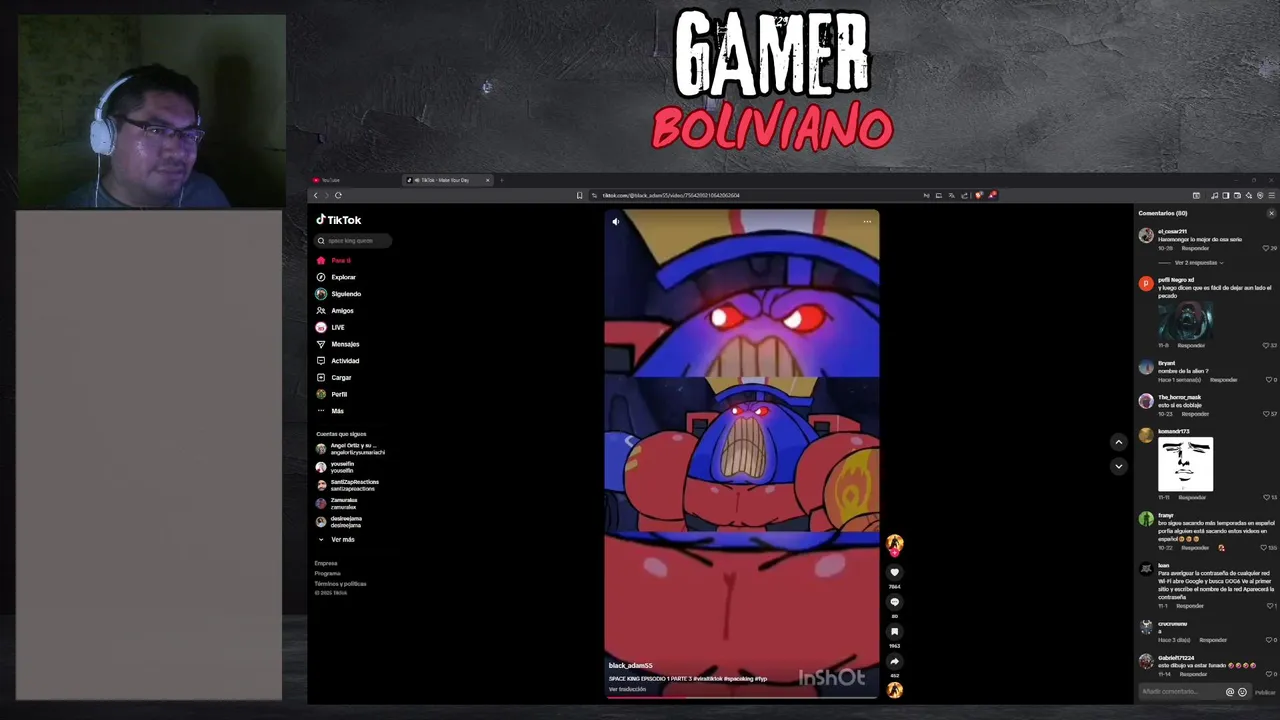
Task: Like perfil Negro xd's comment
Action: 1267,345
